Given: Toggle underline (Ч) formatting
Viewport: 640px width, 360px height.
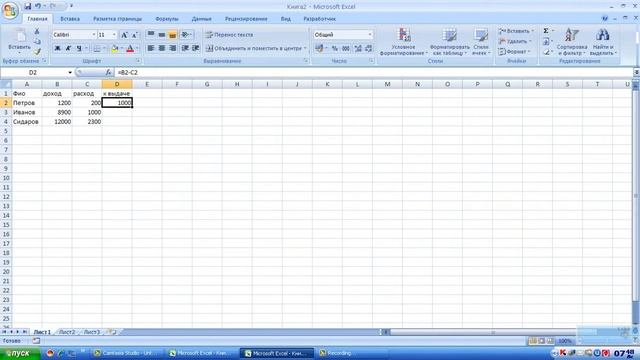Looking at the screenshot, I should (79, 49).
